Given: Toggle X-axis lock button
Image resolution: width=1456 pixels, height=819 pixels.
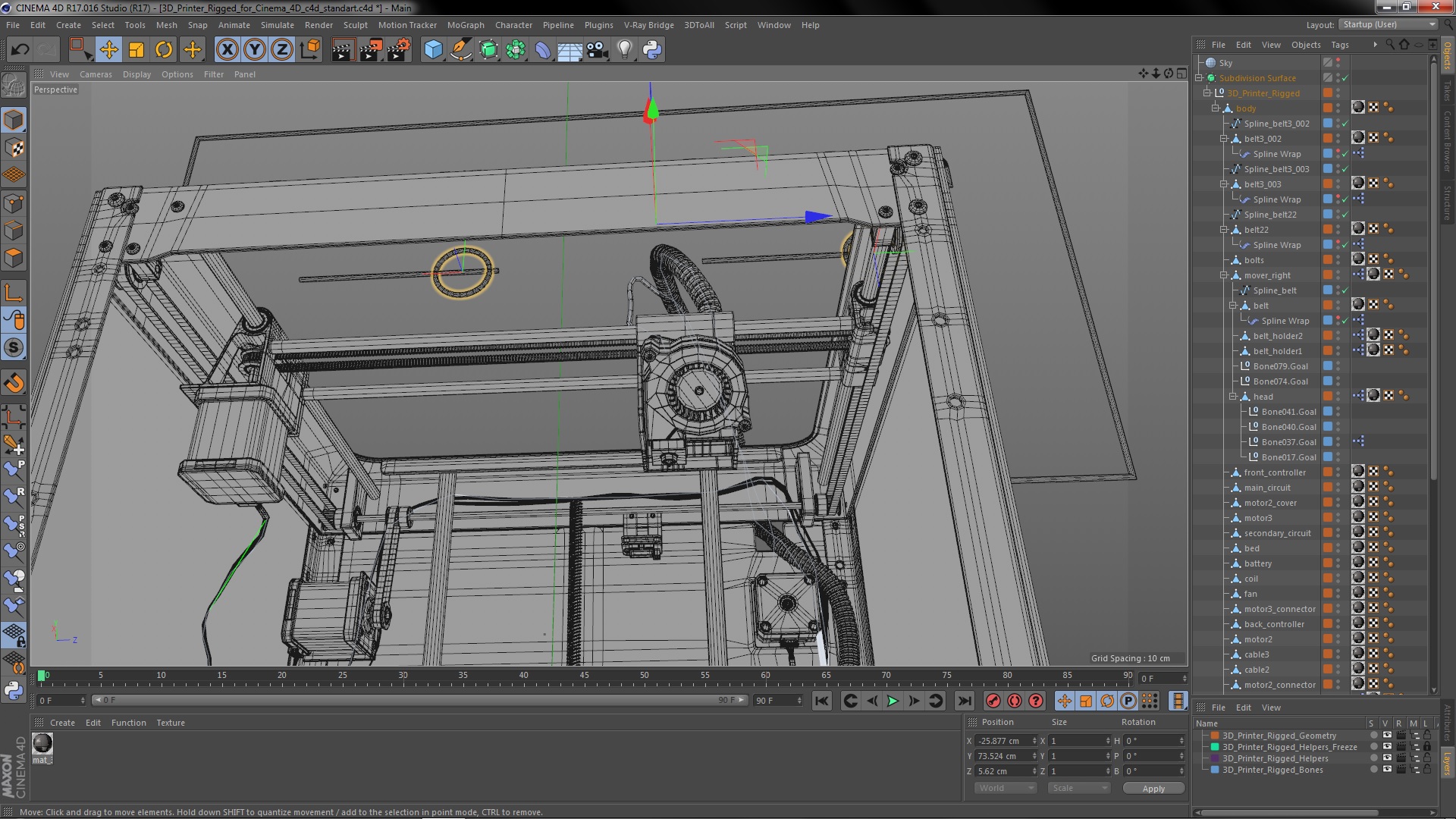Looking at the screenshot, I should (227, 50).
